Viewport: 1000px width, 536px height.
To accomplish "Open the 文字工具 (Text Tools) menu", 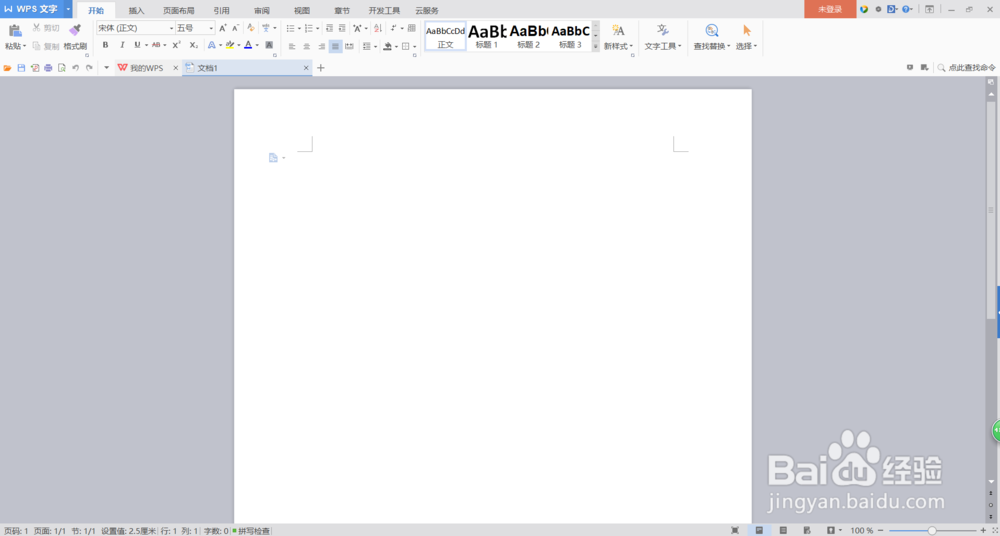I will 663,36.
